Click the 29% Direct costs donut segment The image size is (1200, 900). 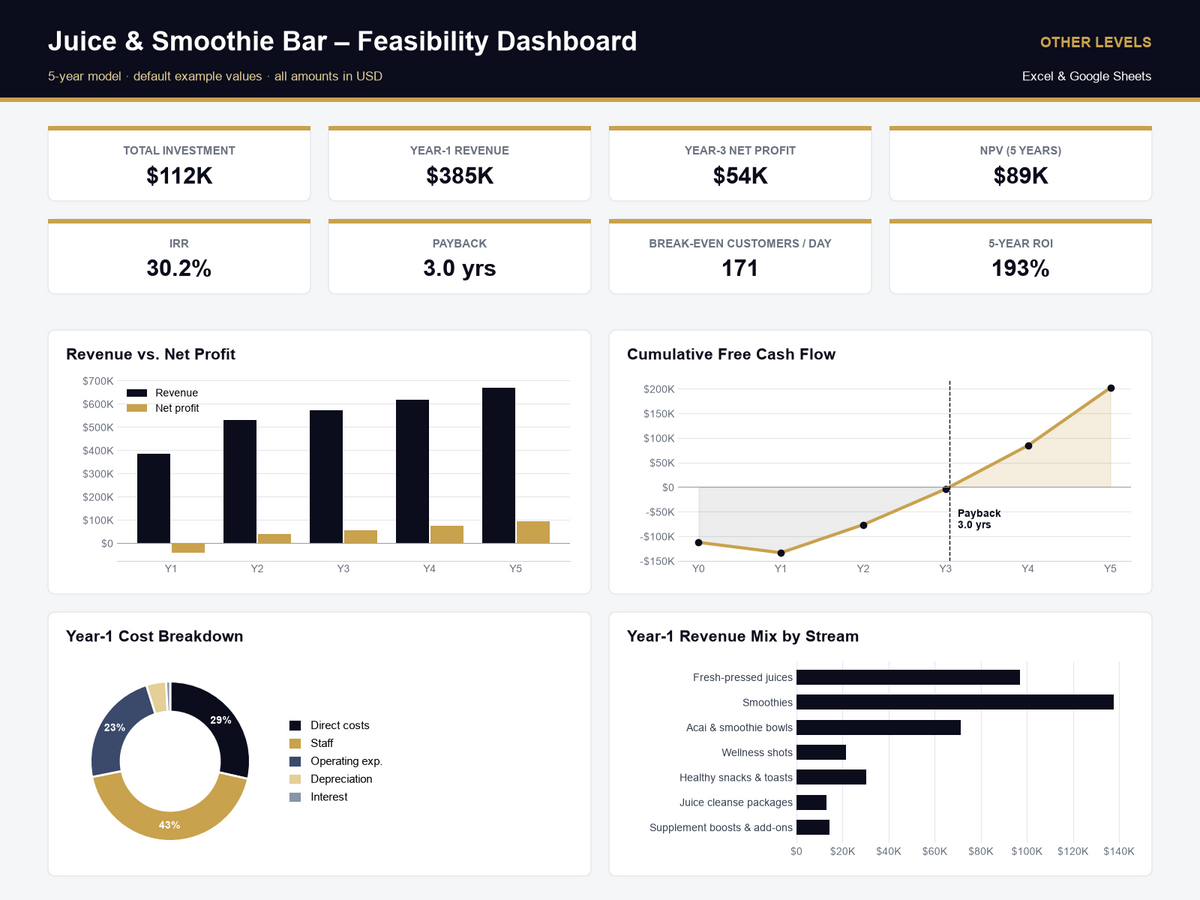pyautogui.click(x=220, y=720)
